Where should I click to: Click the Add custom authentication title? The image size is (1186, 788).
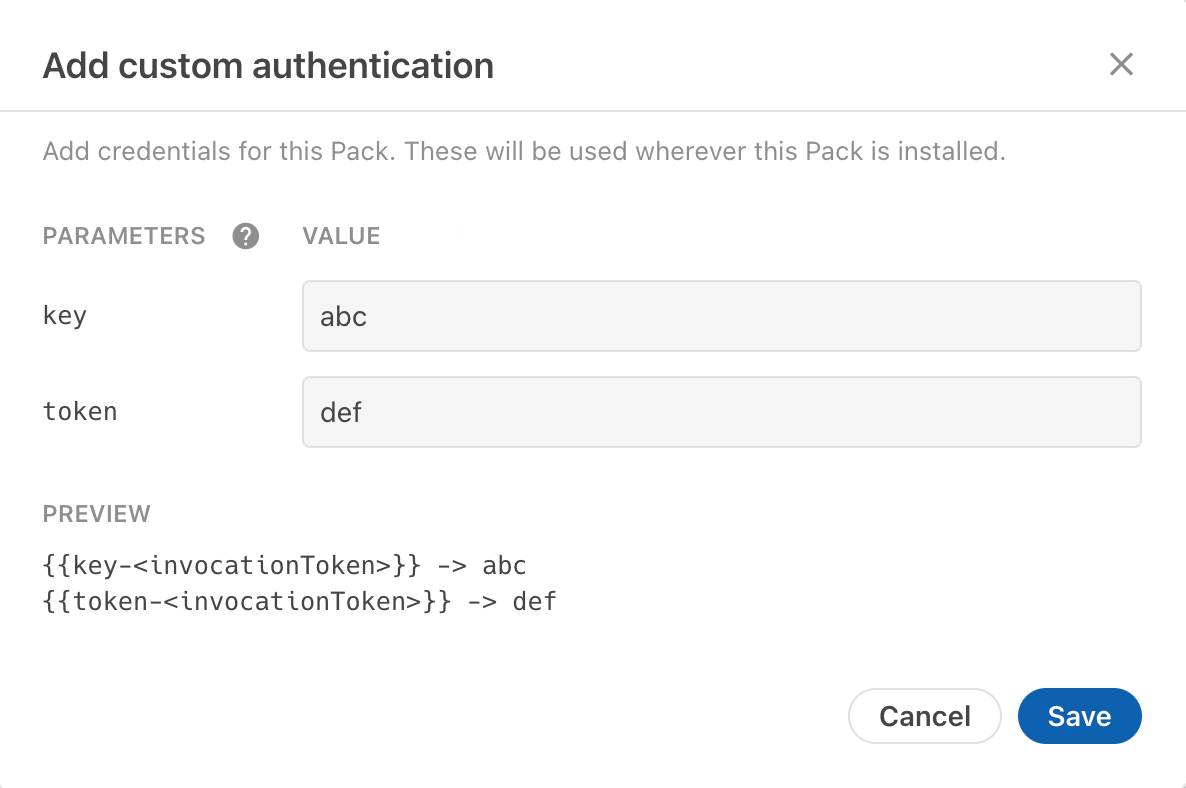coord(268,65)
